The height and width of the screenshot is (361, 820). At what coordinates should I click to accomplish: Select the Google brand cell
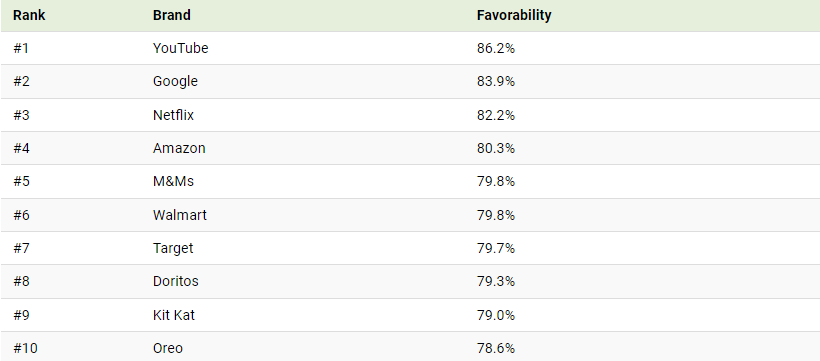(175, 82)
